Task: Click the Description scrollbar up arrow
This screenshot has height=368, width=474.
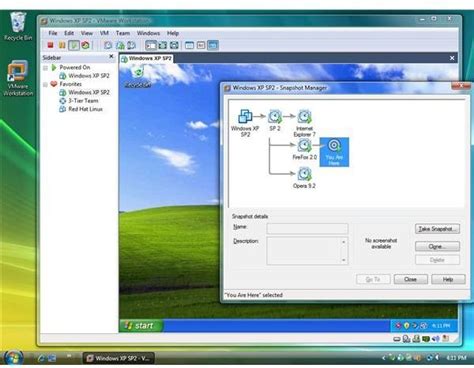Action: coord(344,242)
